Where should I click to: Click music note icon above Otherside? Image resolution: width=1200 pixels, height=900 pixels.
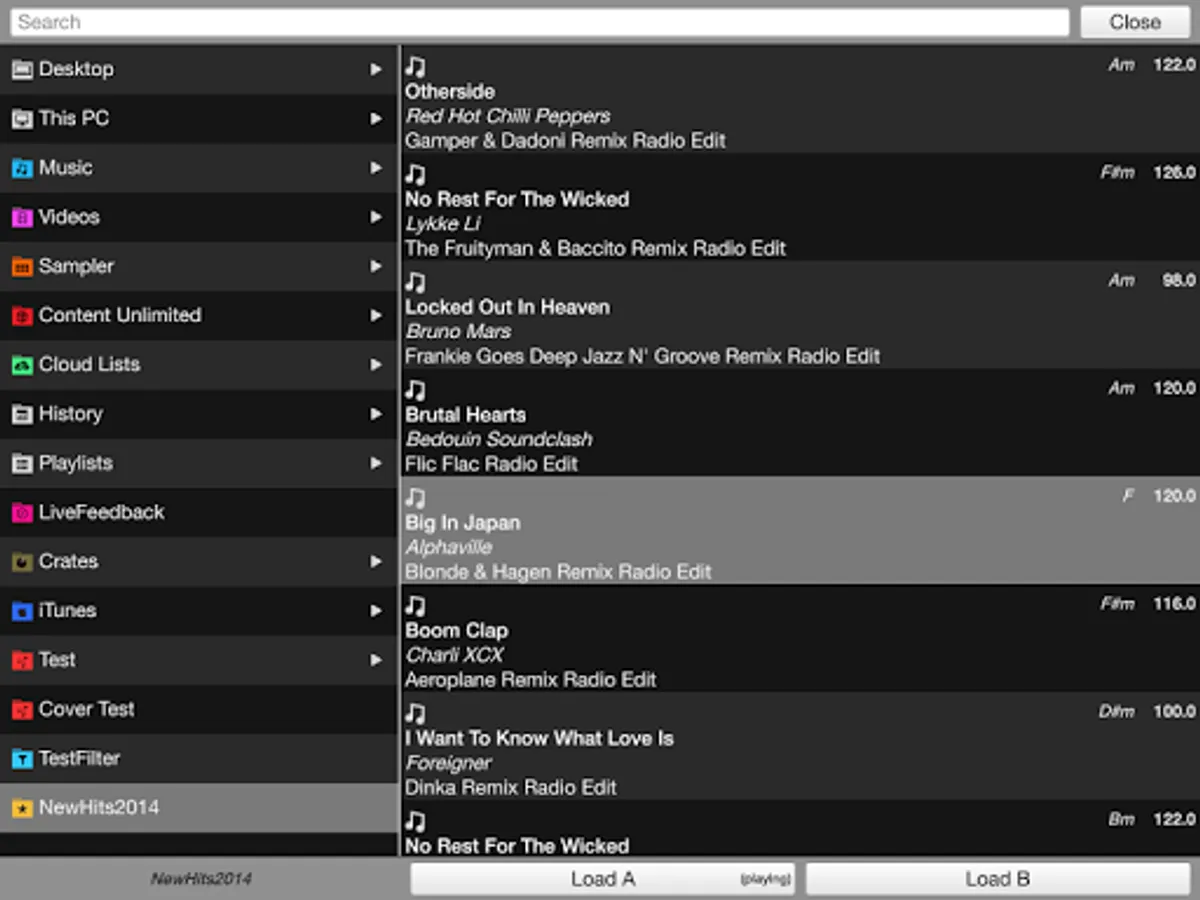click(415, 66)
